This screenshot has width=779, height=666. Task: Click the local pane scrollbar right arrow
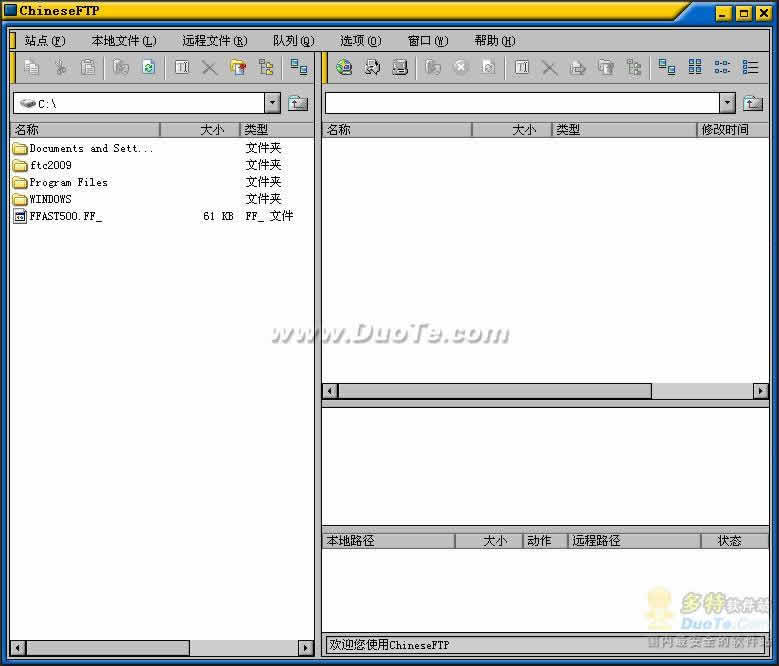[306, 647]
